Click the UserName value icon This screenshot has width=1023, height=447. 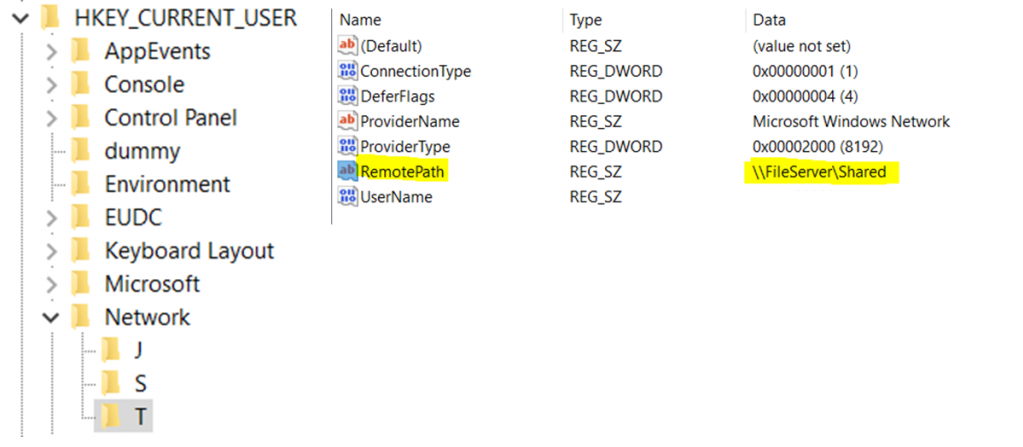click(347, 196)
